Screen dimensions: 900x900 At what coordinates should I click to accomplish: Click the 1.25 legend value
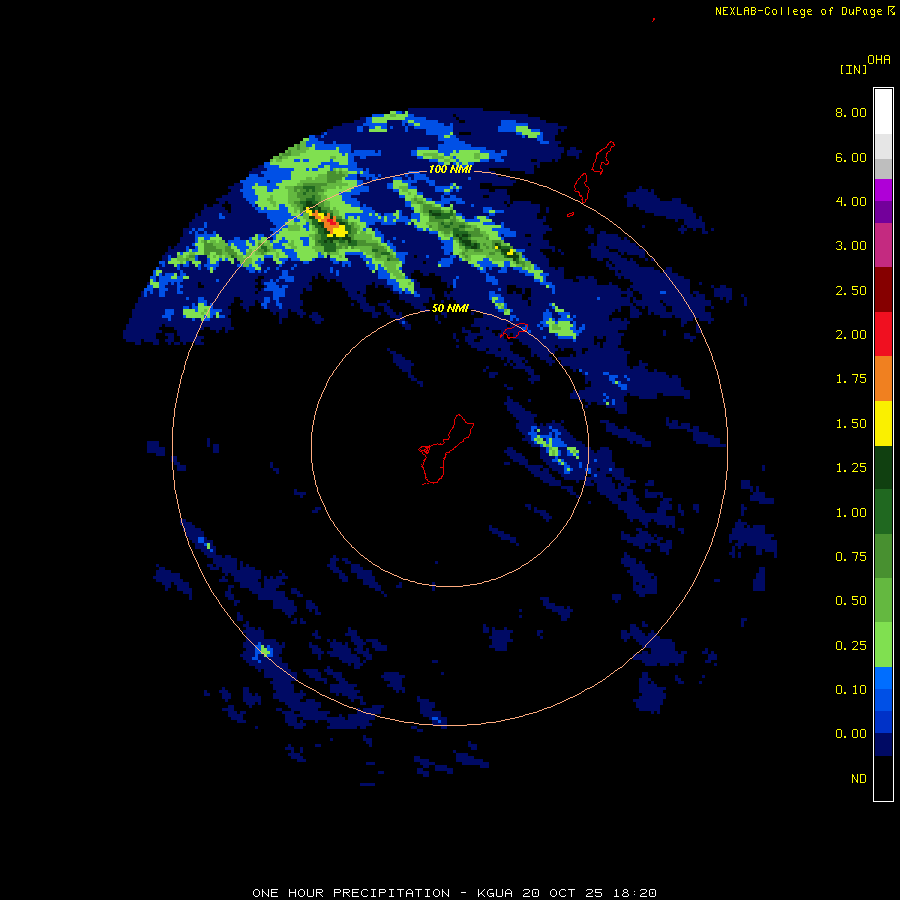851,468
